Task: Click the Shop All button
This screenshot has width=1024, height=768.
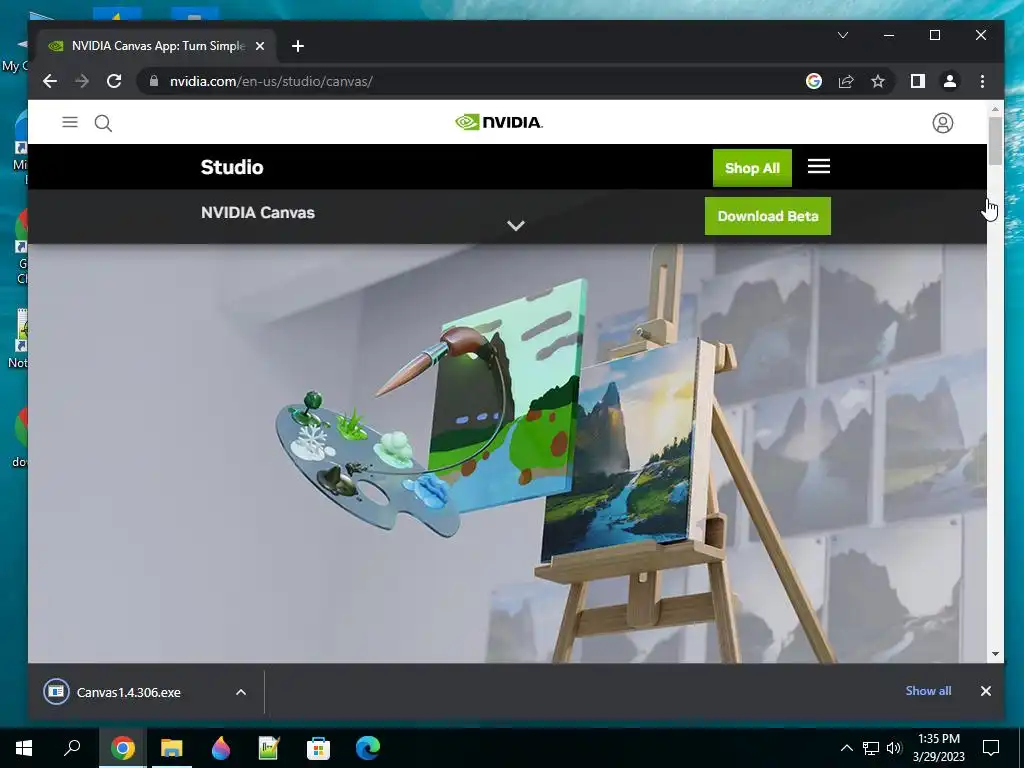Action: click(x=752, y=168)
